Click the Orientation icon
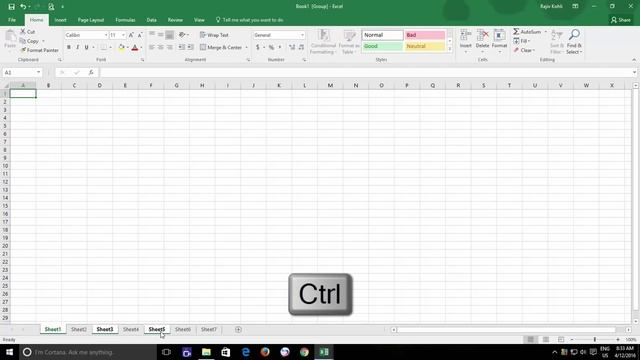 (182, 35)
